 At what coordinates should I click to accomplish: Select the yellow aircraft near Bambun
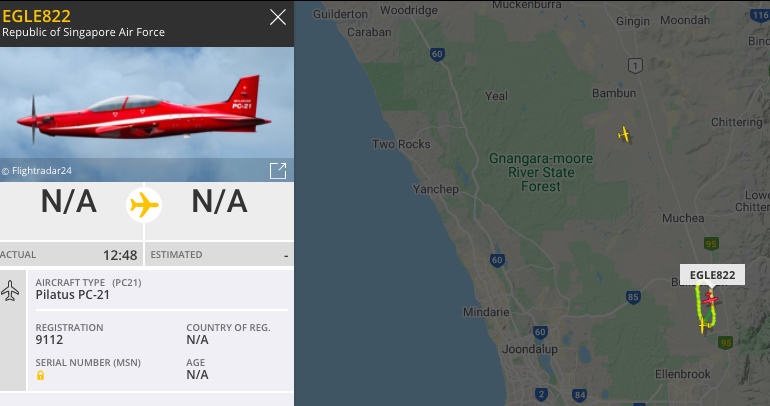[x=624, y=134]
